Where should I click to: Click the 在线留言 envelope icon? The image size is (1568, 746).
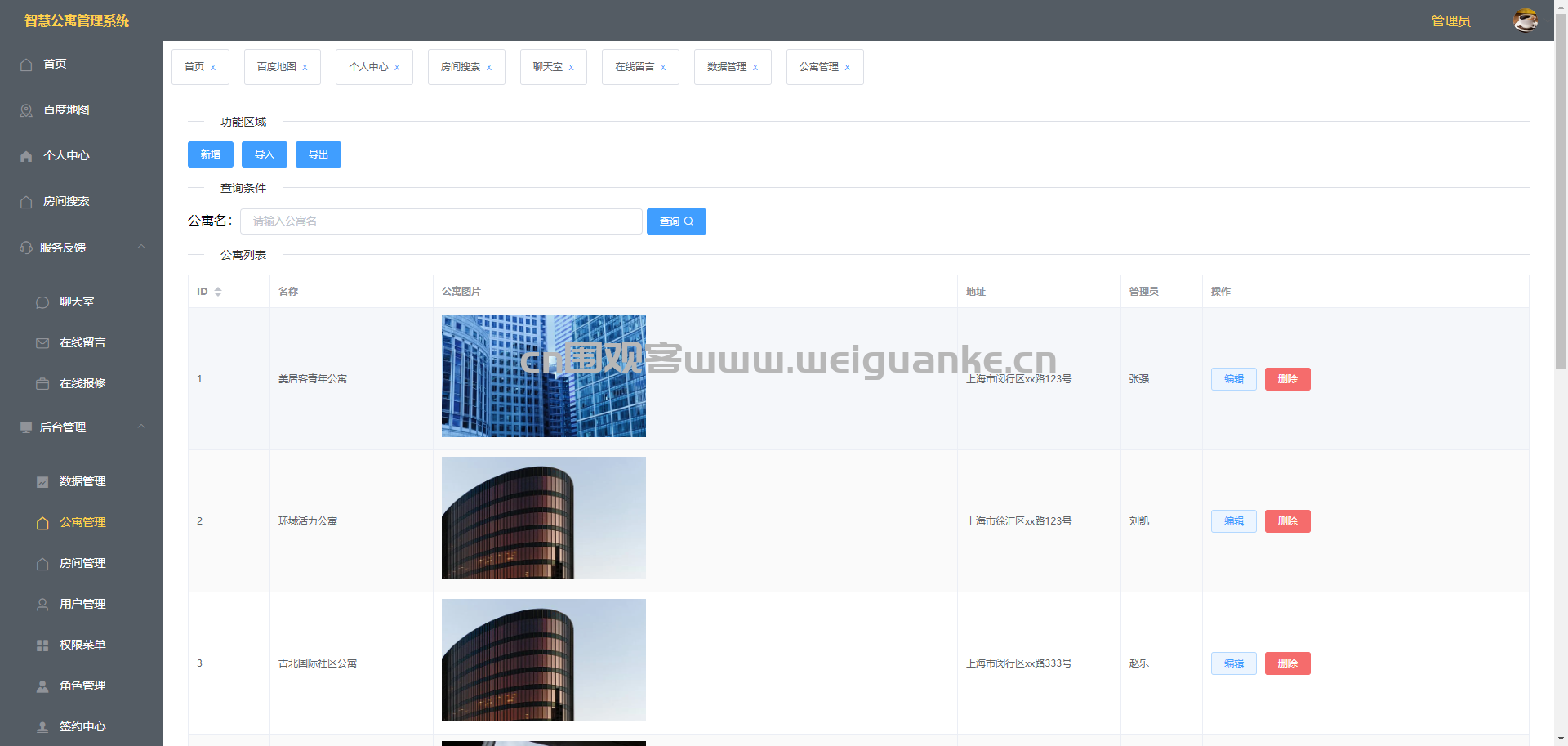[x=42, y=343]
